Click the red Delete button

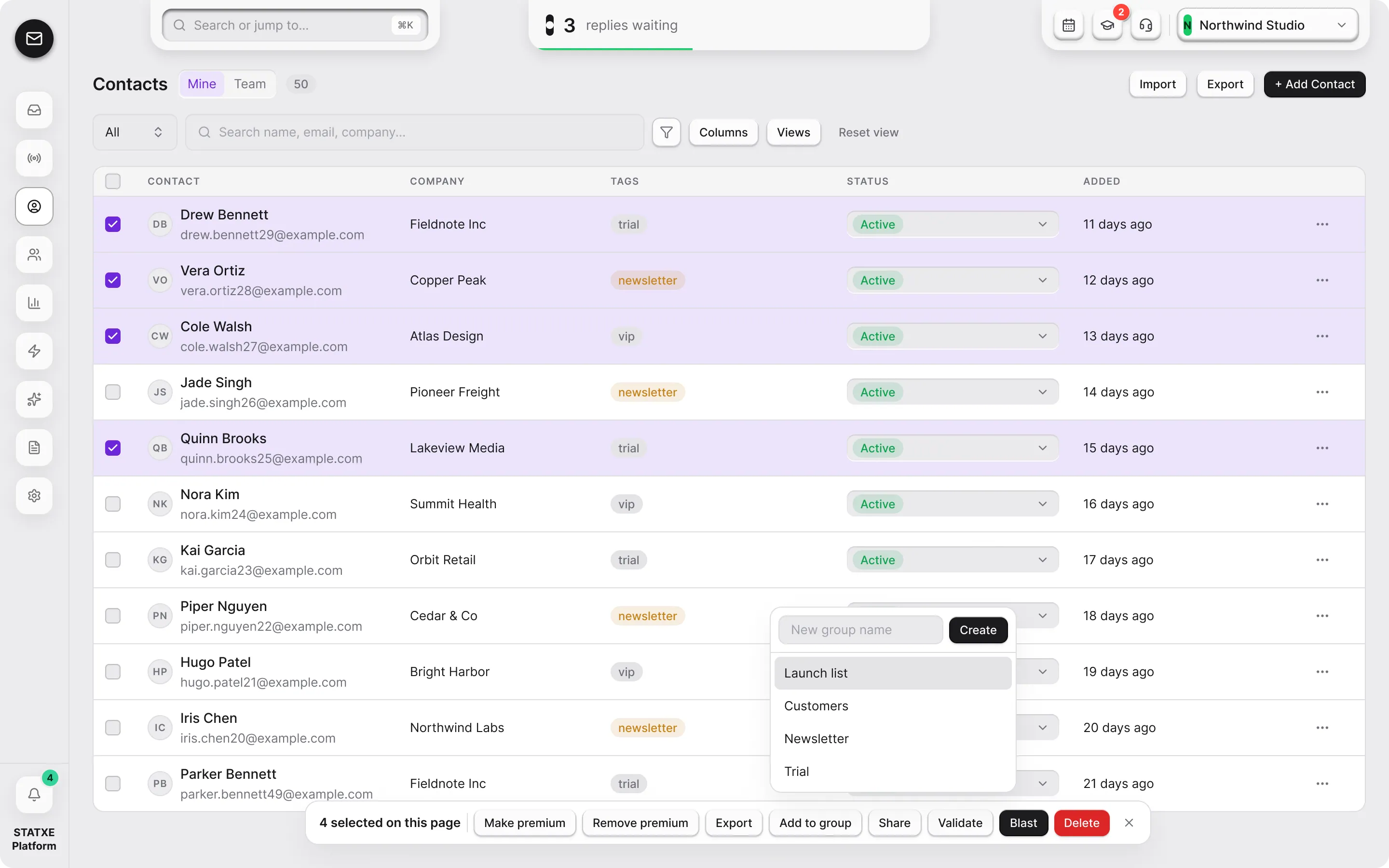(1081, 823)
